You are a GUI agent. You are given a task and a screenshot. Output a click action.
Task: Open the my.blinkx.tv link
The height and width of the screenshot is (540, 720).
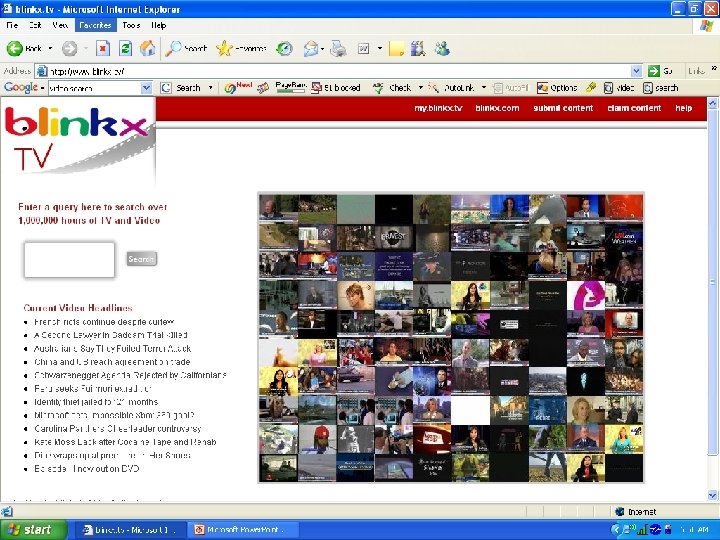tap(438, 108)
